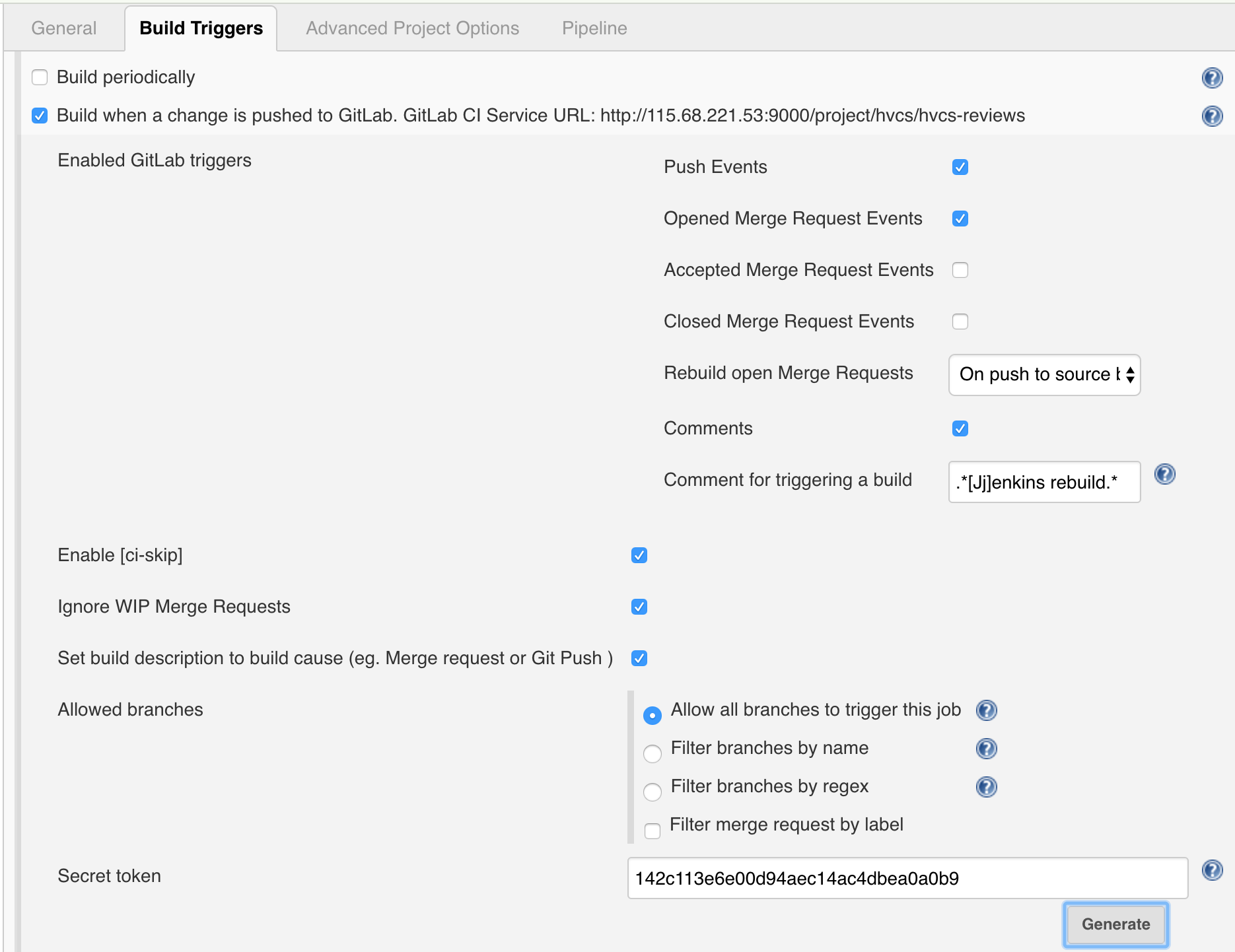Viewport: 1235px width, 952px height.
Task: Toggle the Comments checkbox
Action: tap(960, 428)
